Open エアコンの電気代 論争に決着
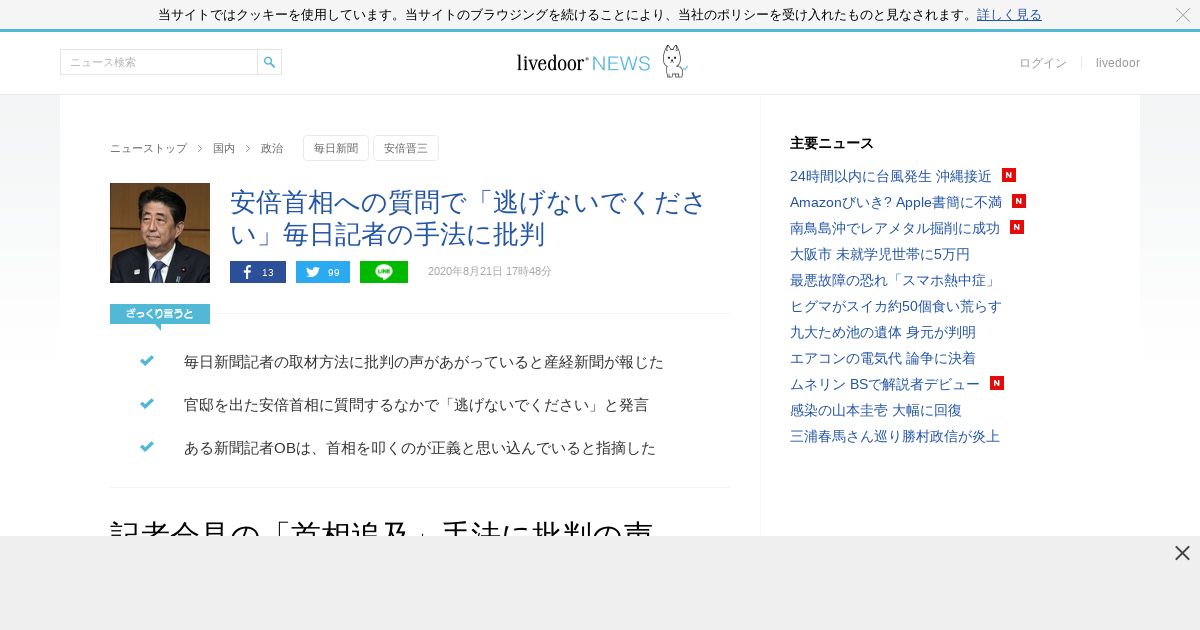The width and height of the screenshot is (1200, 630). coord(883,358)
